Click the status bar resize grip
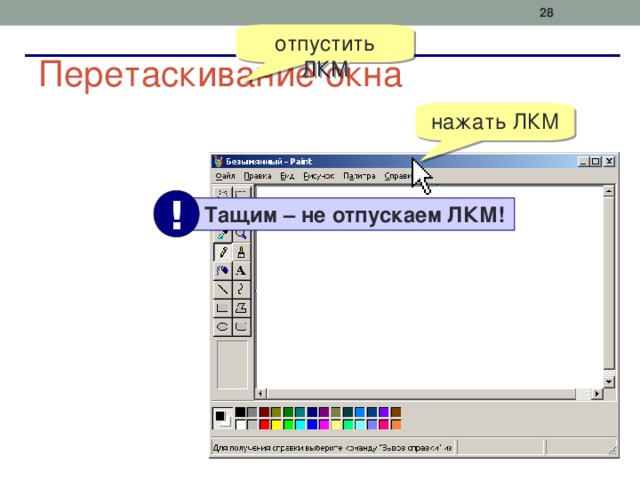Screen dimensions: 640x480 point(612,450)
